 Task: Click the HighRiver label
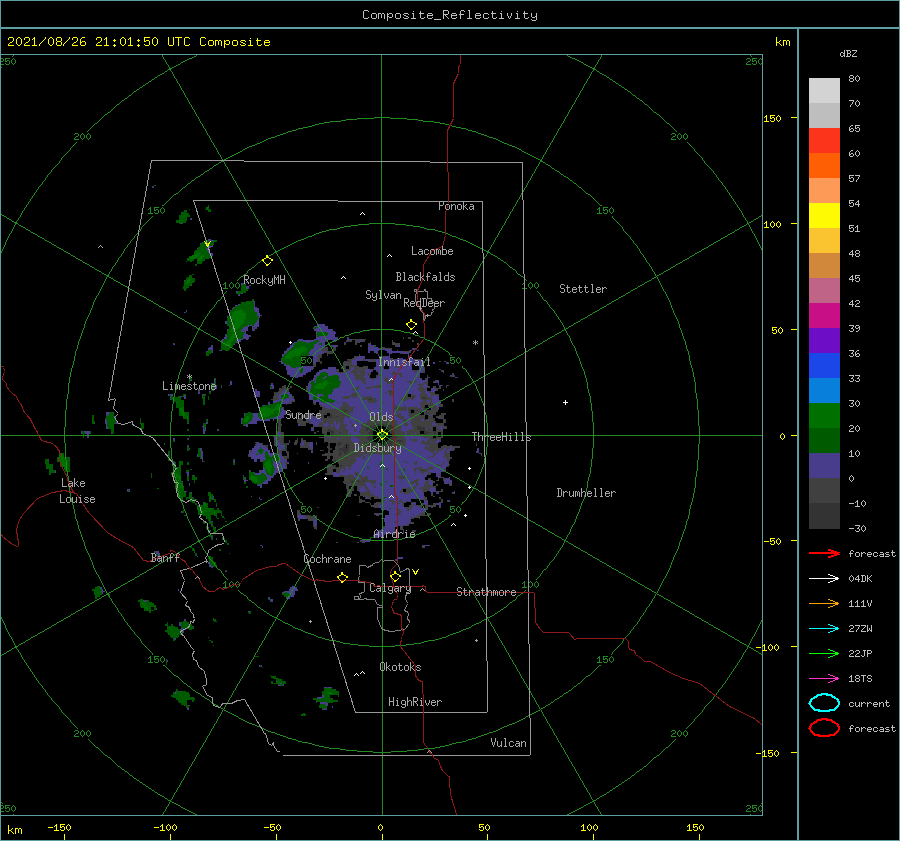point(415,702)
